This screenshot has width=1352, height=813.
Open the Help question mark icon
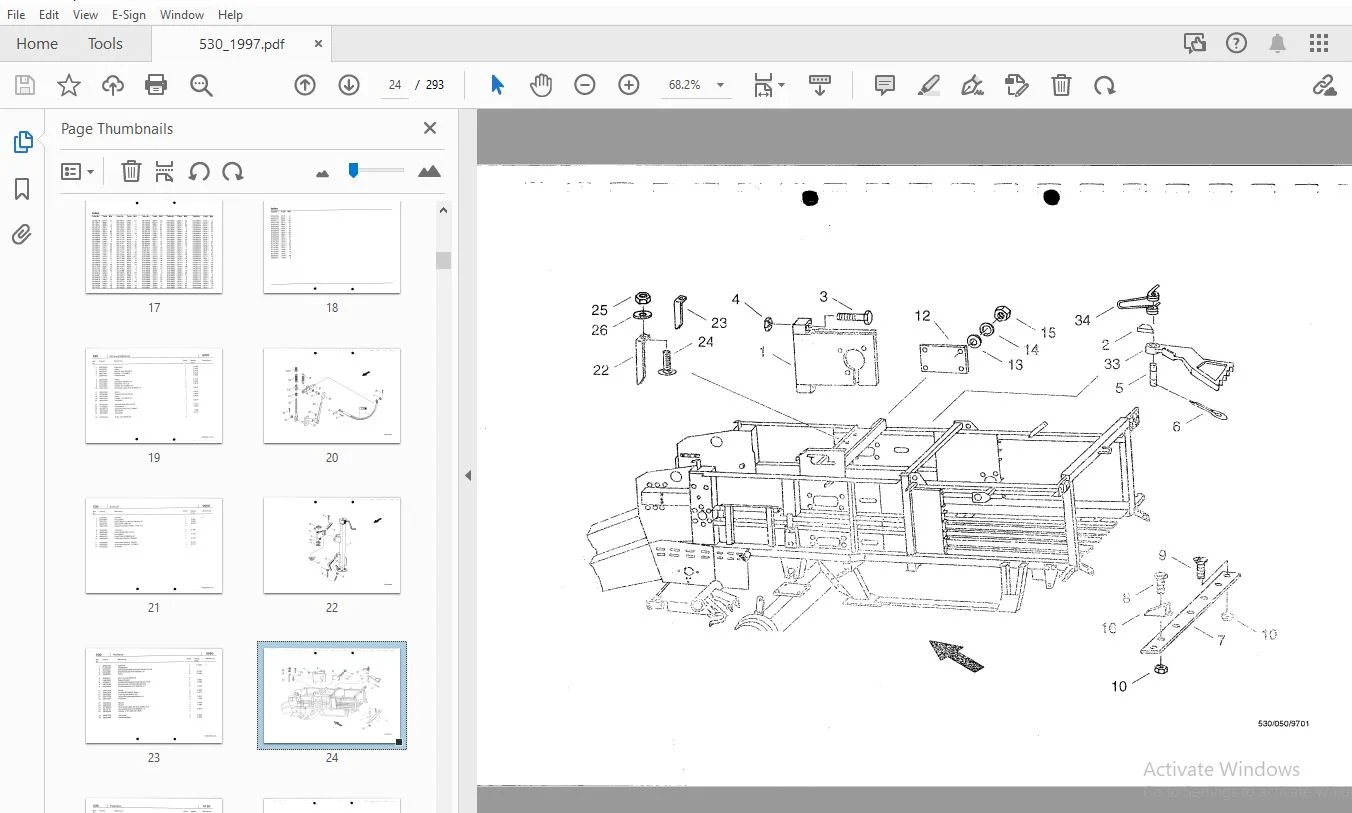[1237, 43]
